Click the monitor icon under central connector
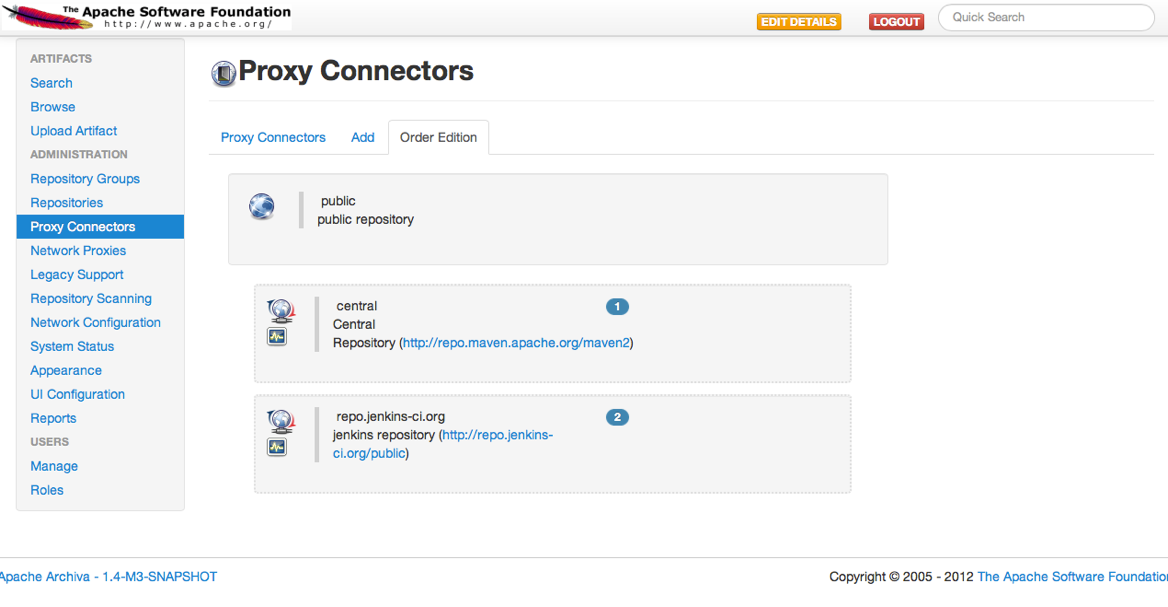 [277, 337]
